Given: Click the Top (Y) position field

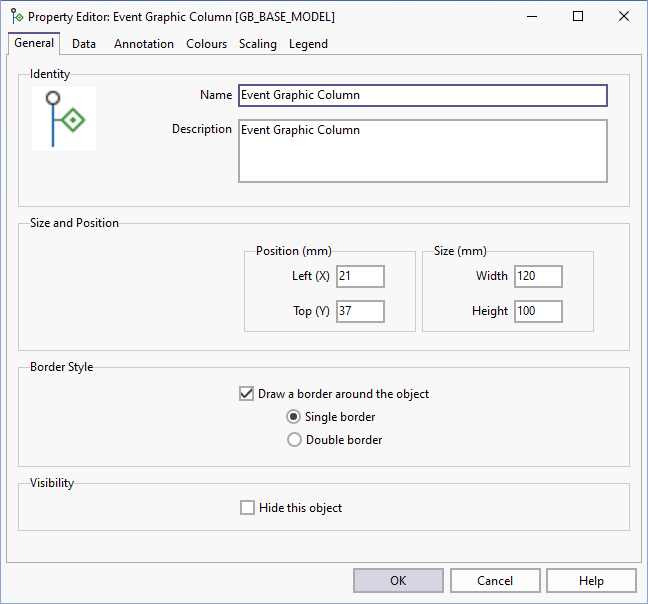Looking at the screenshot, I should 360,311.
